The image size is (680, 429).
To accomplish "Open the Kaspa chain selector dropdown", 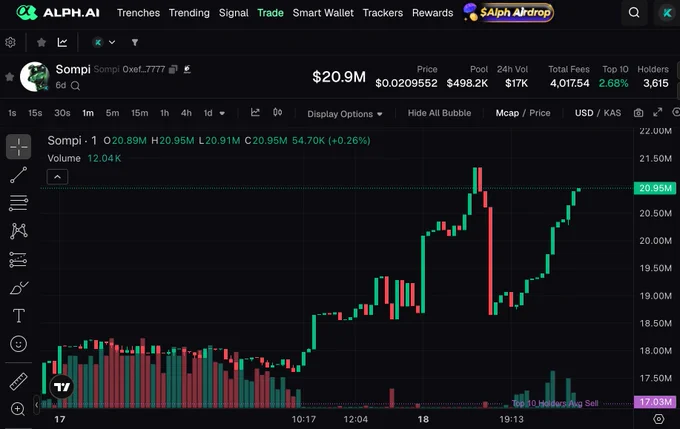I will tap(104, 43).
